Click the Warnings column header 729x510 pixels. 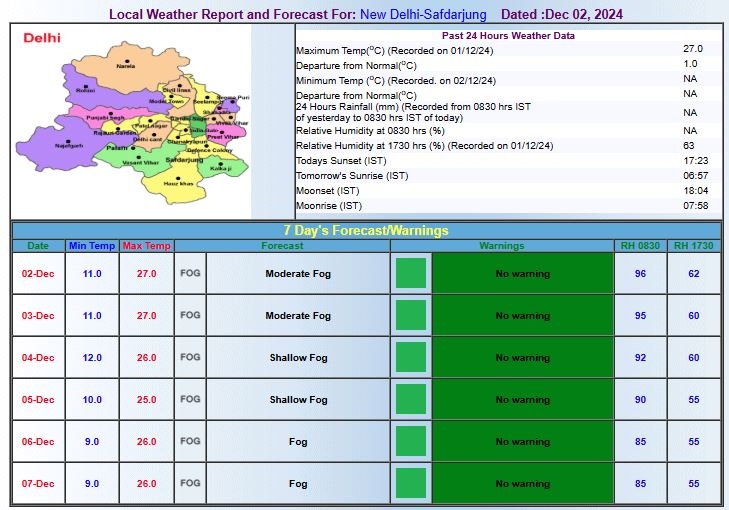[502, 245]
